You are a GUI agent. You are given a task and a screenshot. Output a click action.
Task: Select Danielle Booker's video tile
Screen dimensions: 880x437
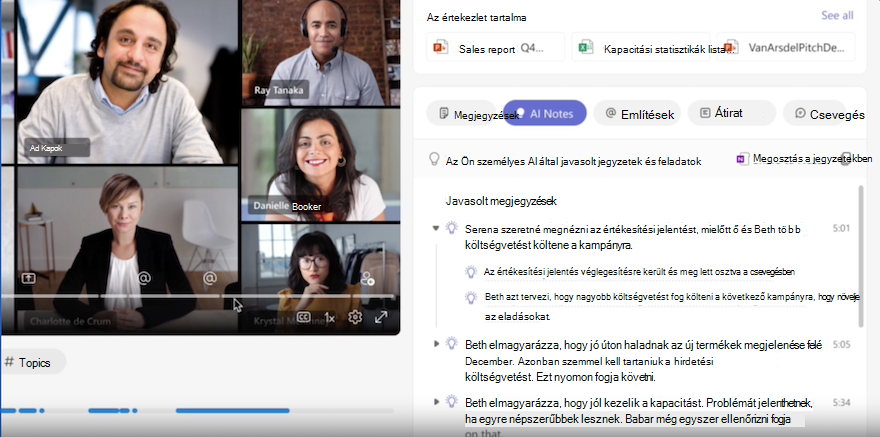pyautogui.click(x=320, y=165)
